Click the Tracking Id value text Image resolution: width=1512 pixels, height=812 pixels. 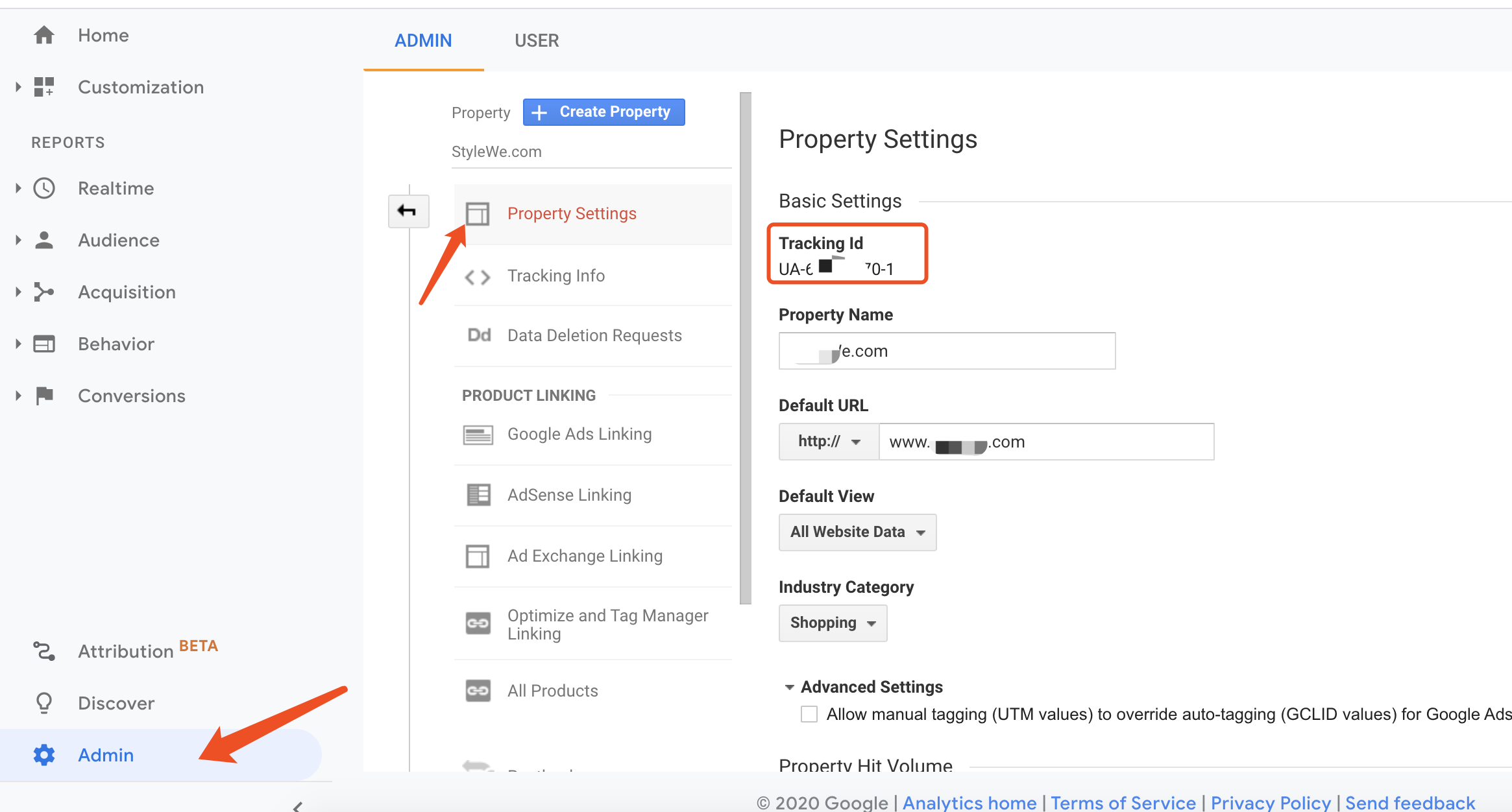[x=836, y=269]
